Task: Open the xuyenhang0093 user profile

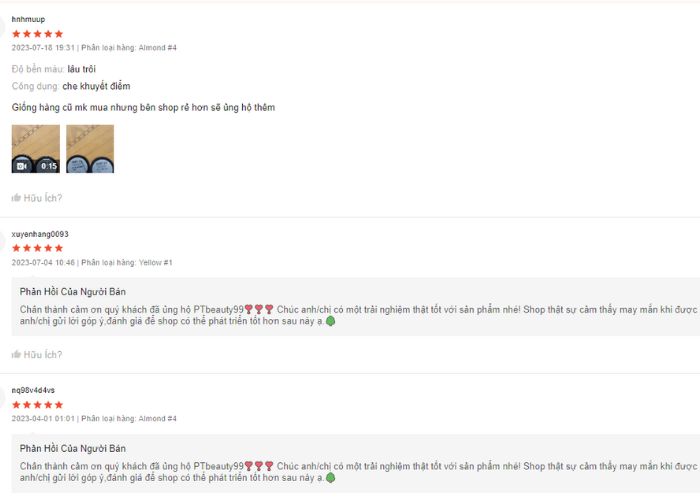Action: [40, 234]
